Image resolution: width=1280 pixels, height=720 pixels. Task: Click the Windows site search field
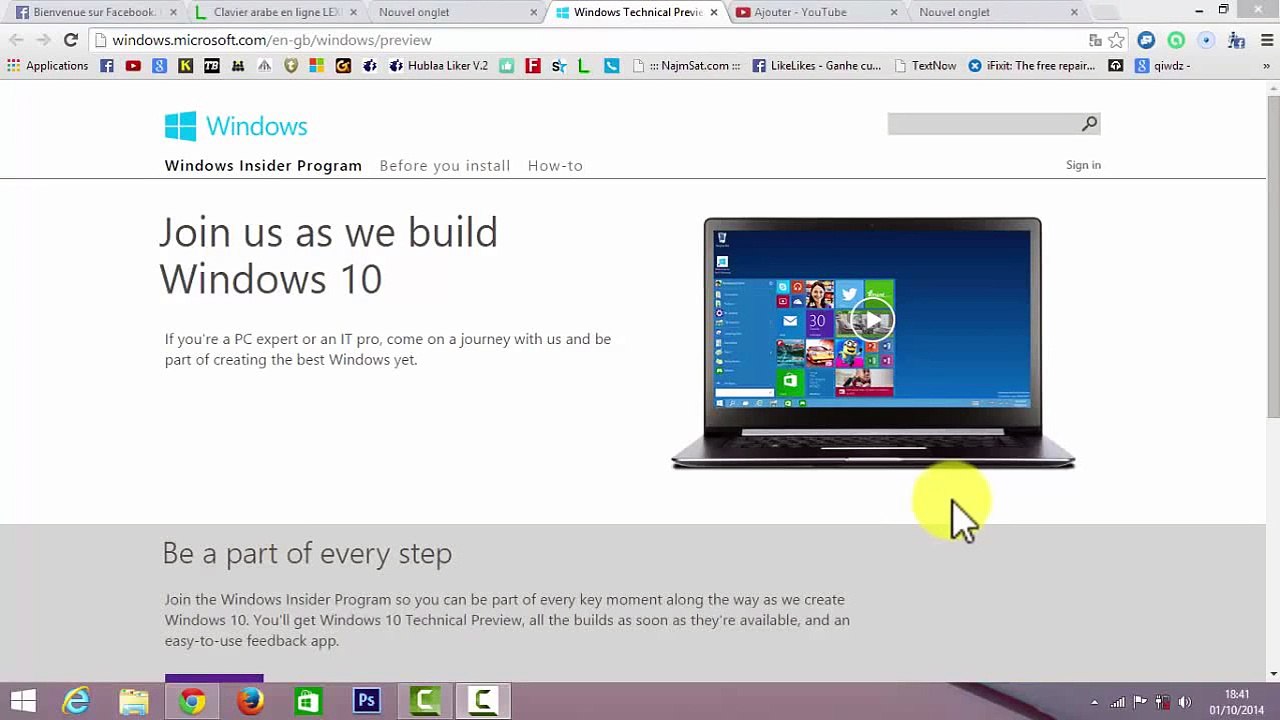[x=984, y=123]
